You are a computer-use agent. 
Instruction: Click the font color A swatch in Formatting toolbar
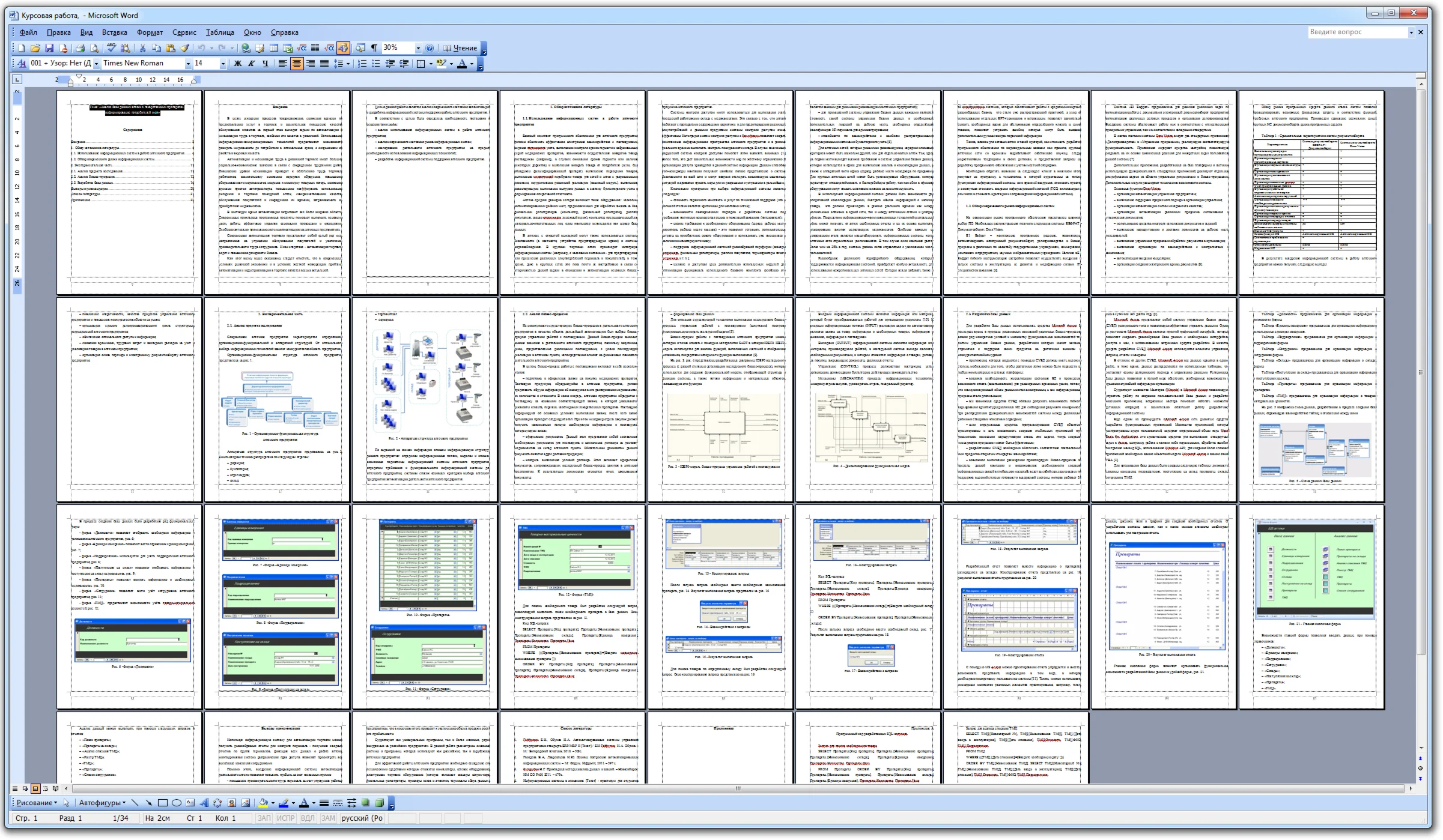(x=462, y=64)
